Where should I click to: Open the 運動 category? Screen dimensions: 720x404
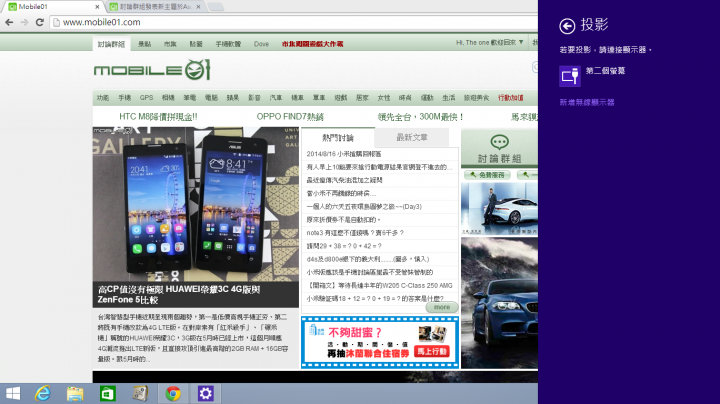point(427,98)
